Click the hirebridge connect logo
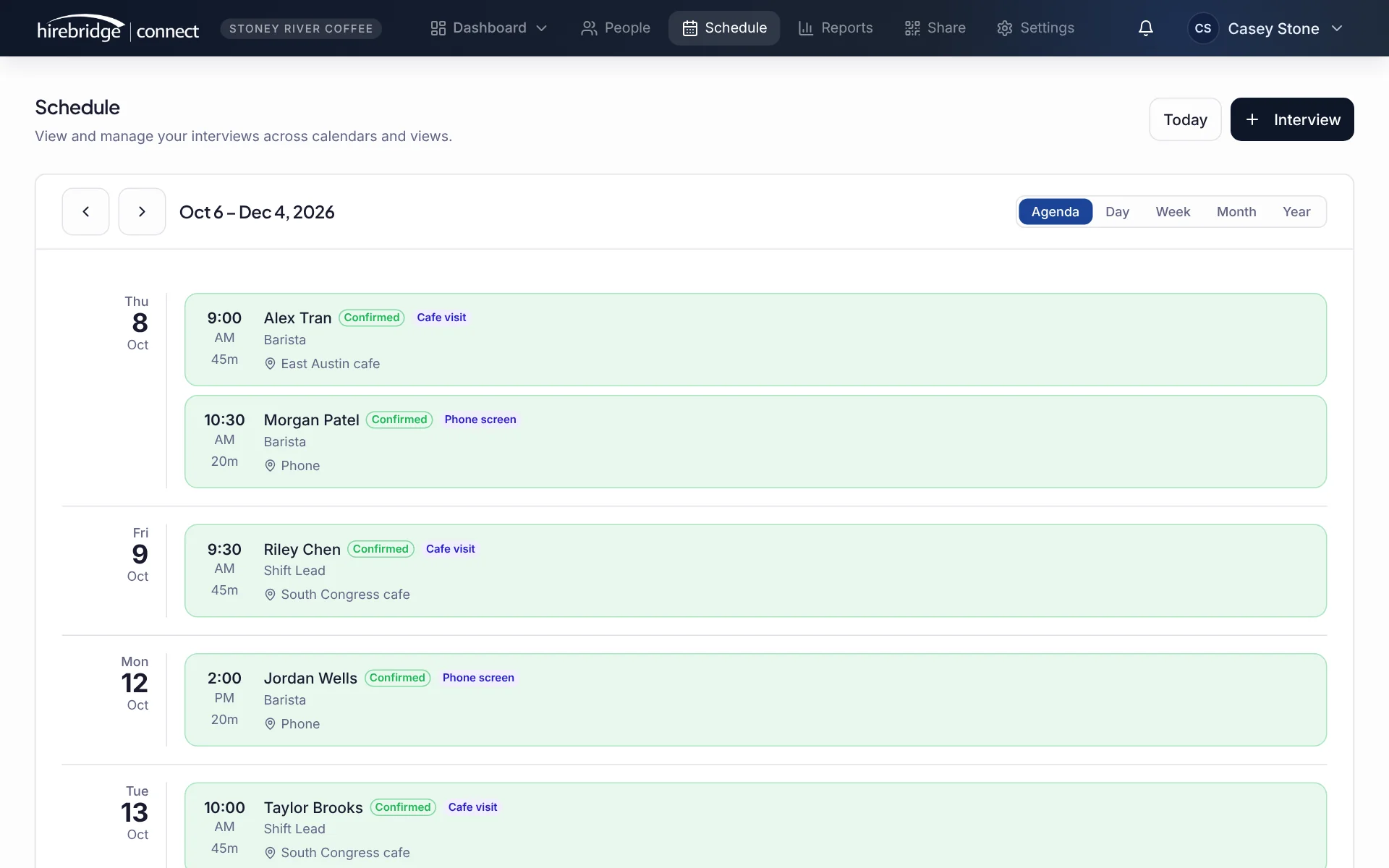Screen dimensions: 1389x868 [118, 28]
